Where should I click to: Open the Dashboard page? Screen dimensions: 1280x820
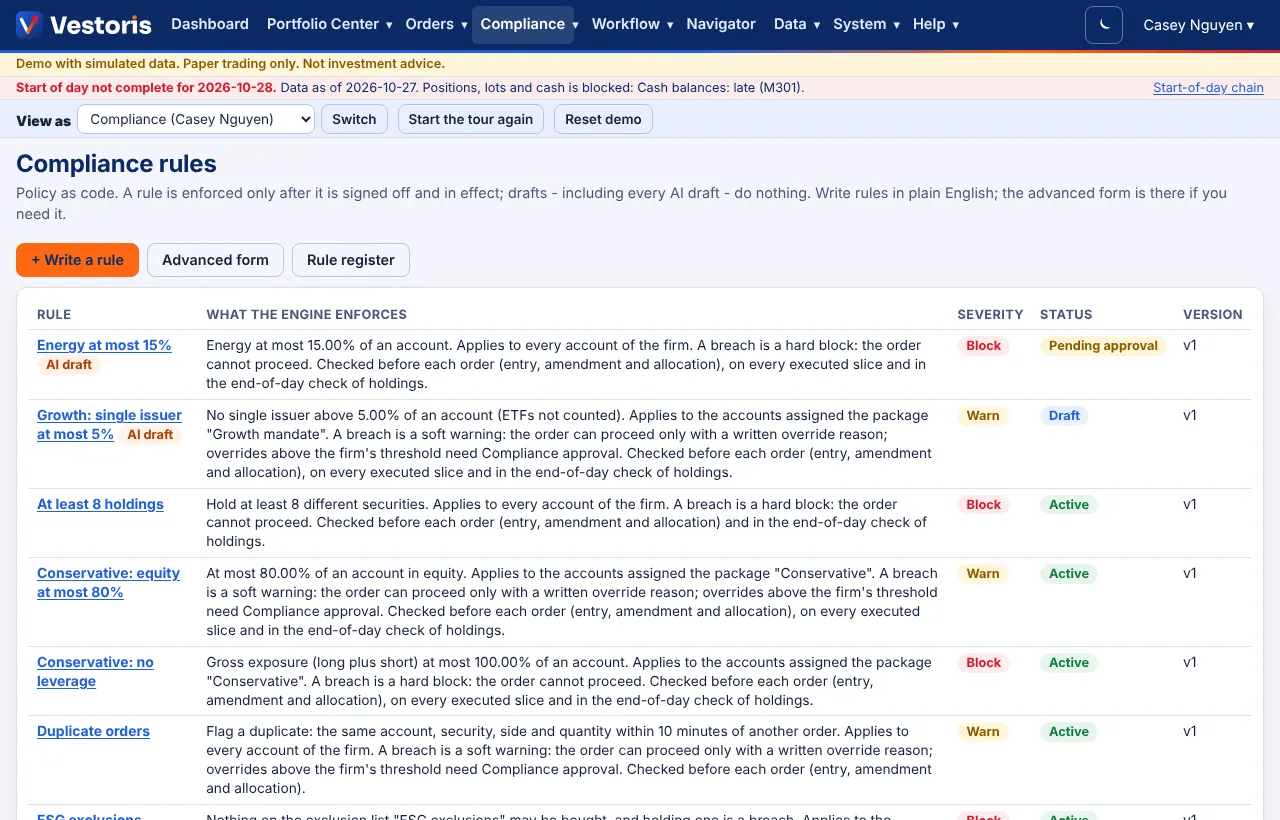click(x=210, y=24)
